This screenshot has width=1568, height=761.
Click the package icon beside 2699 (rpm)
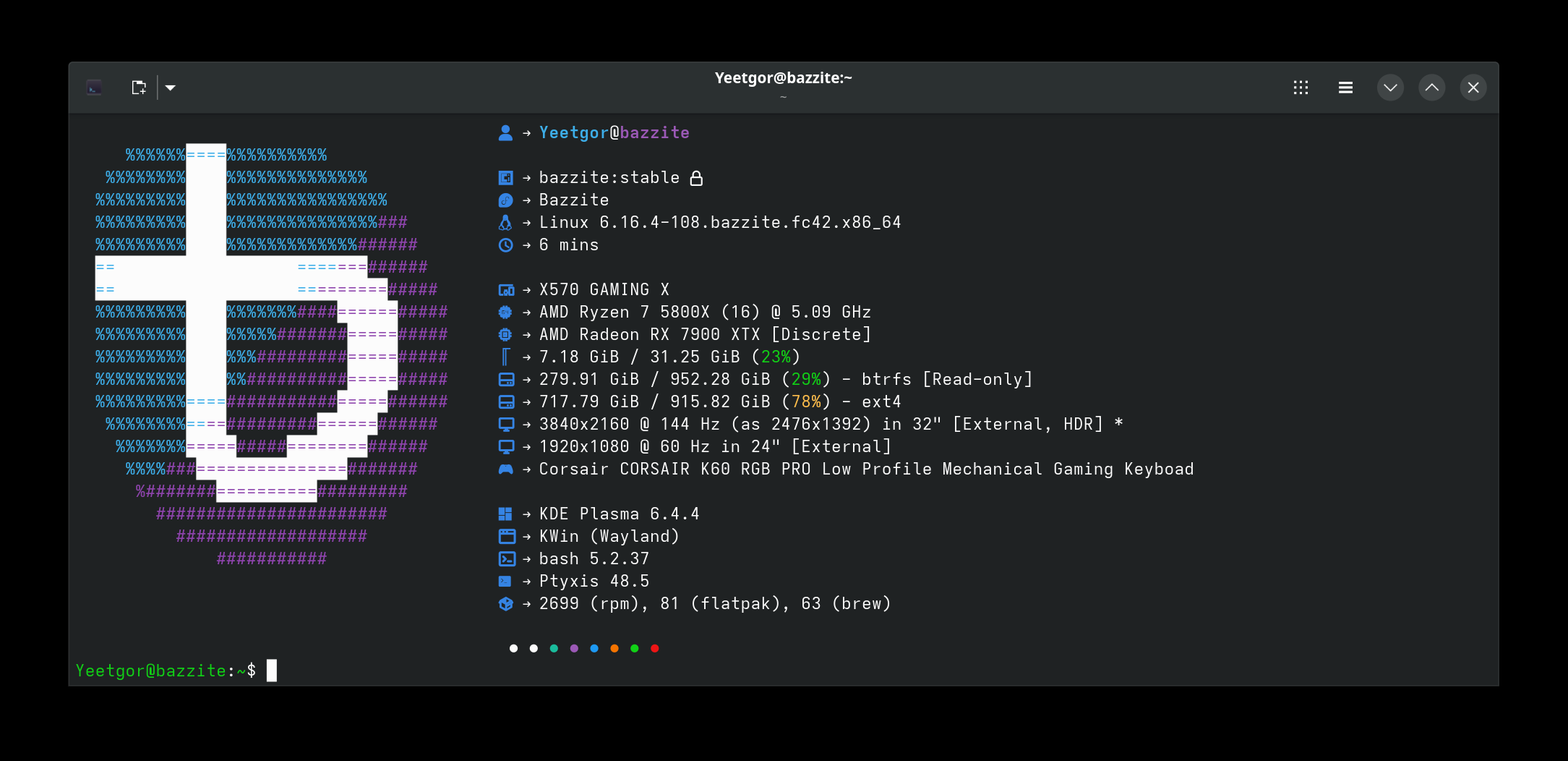[x=505, y=604]
